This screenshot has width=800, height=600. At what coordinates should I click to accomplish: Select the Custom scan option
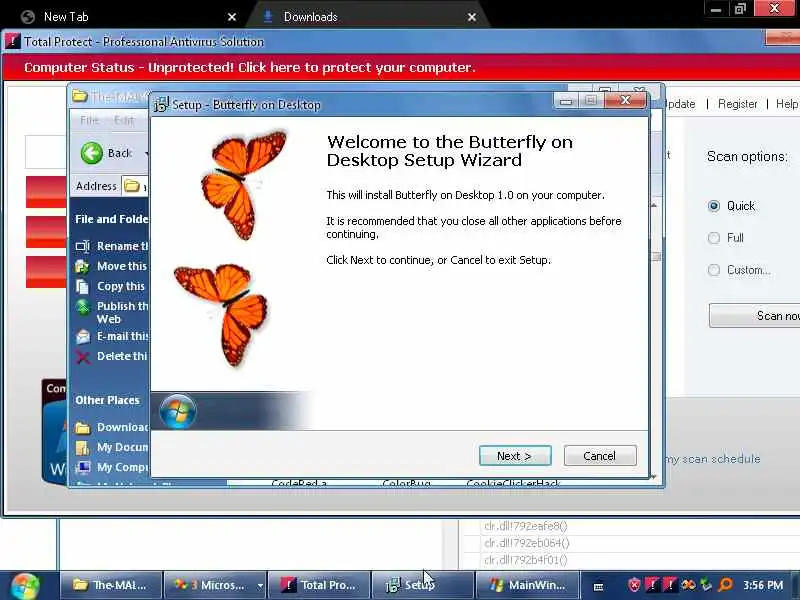(x=714, y=270)
